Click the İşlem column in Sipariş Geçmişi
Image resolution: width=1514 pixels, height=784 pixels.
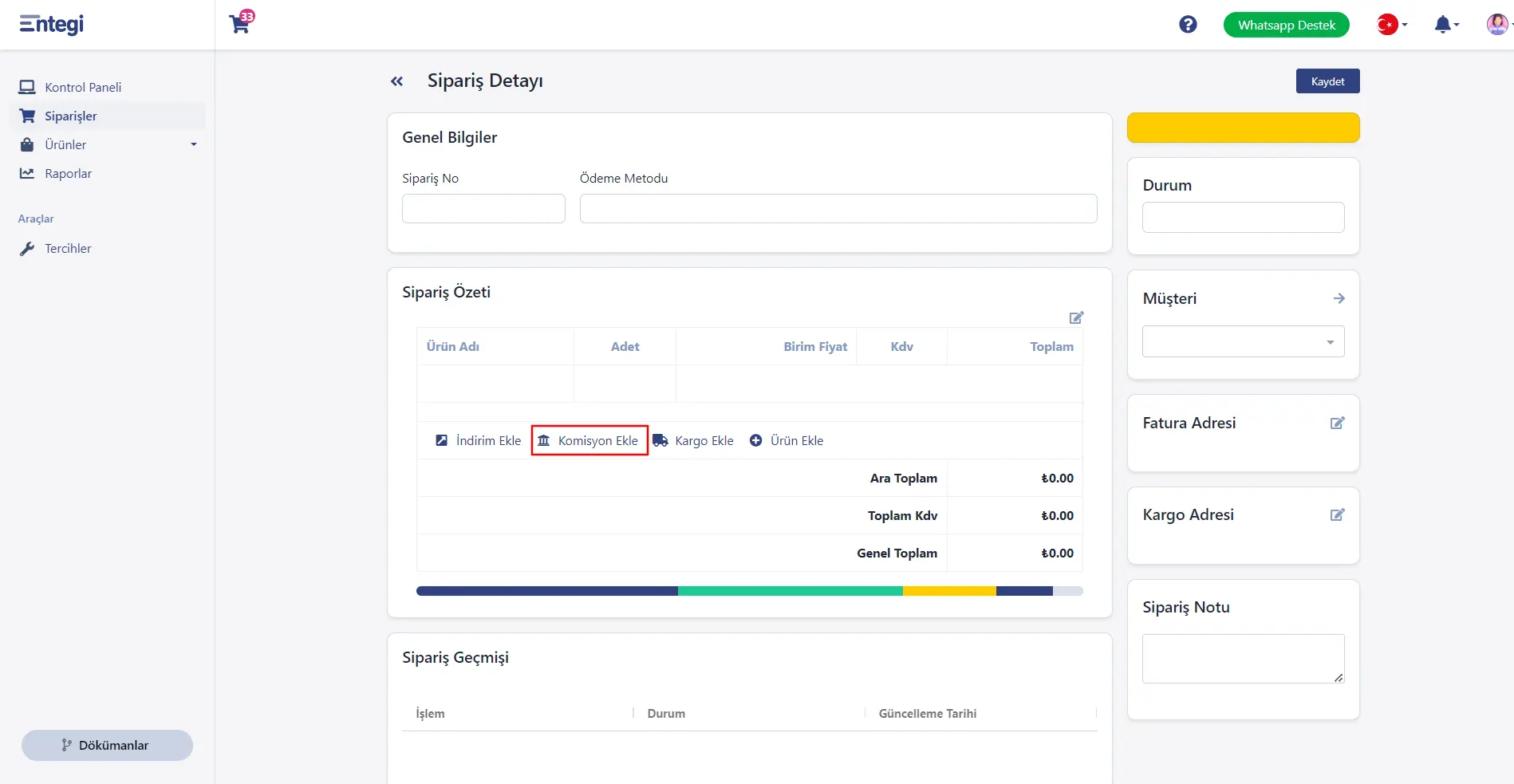431,713
